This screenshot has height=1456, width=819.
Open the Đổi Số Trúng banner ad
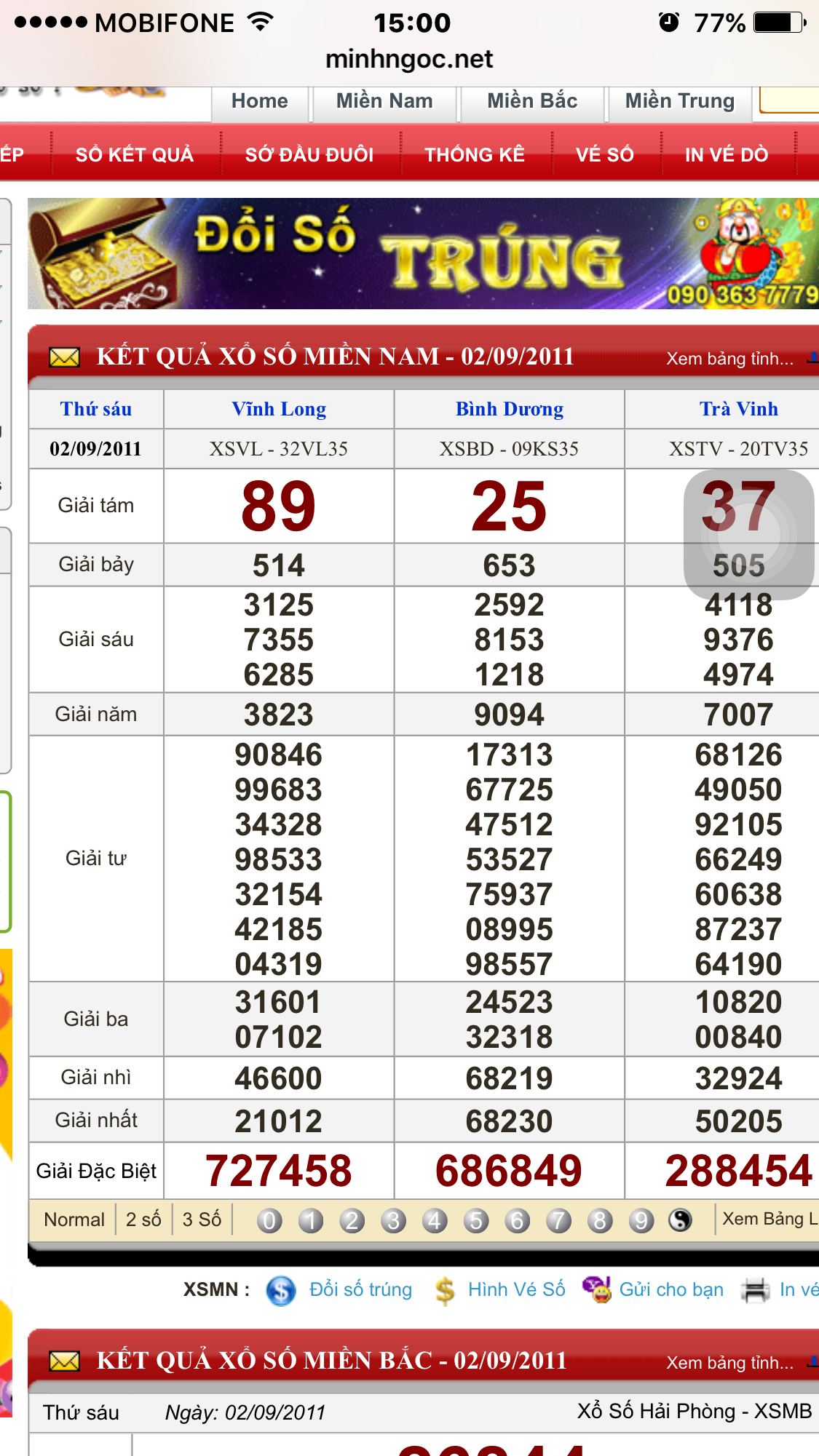click(x=422, y=254)
